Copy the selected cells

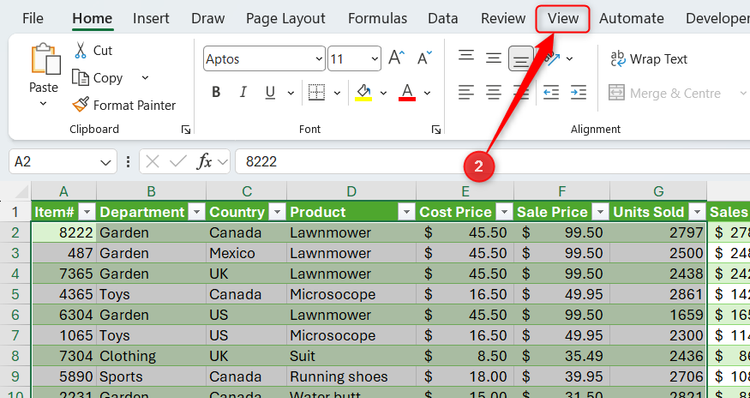[x=80, y=77]
